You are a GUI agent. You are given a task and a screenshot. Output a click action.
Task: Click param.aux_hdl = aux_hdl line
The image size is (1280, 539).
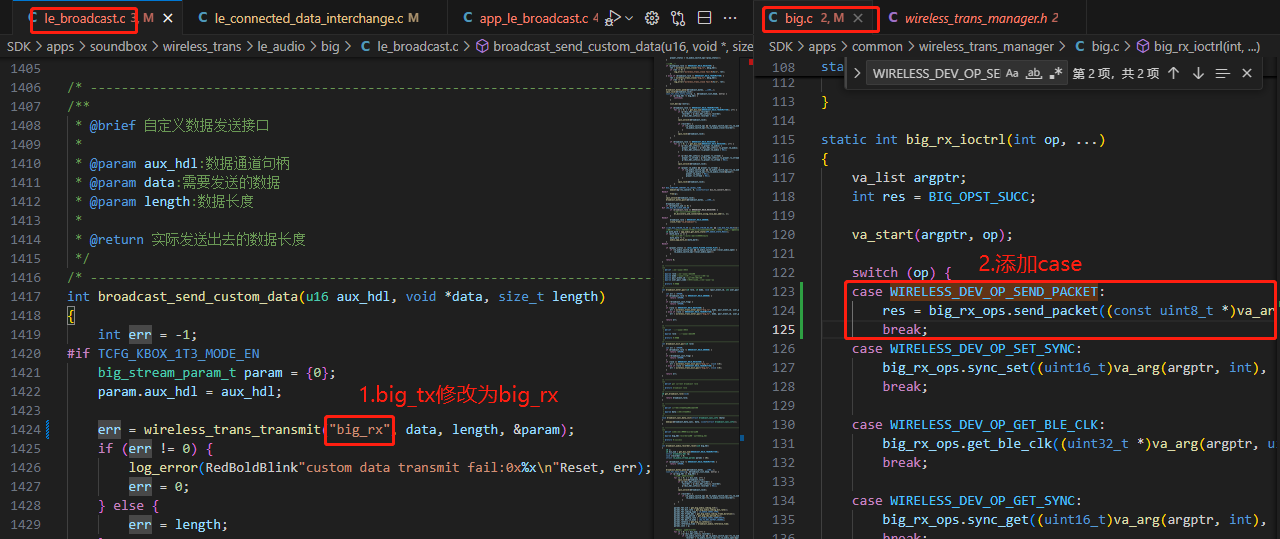click(190, 391)
